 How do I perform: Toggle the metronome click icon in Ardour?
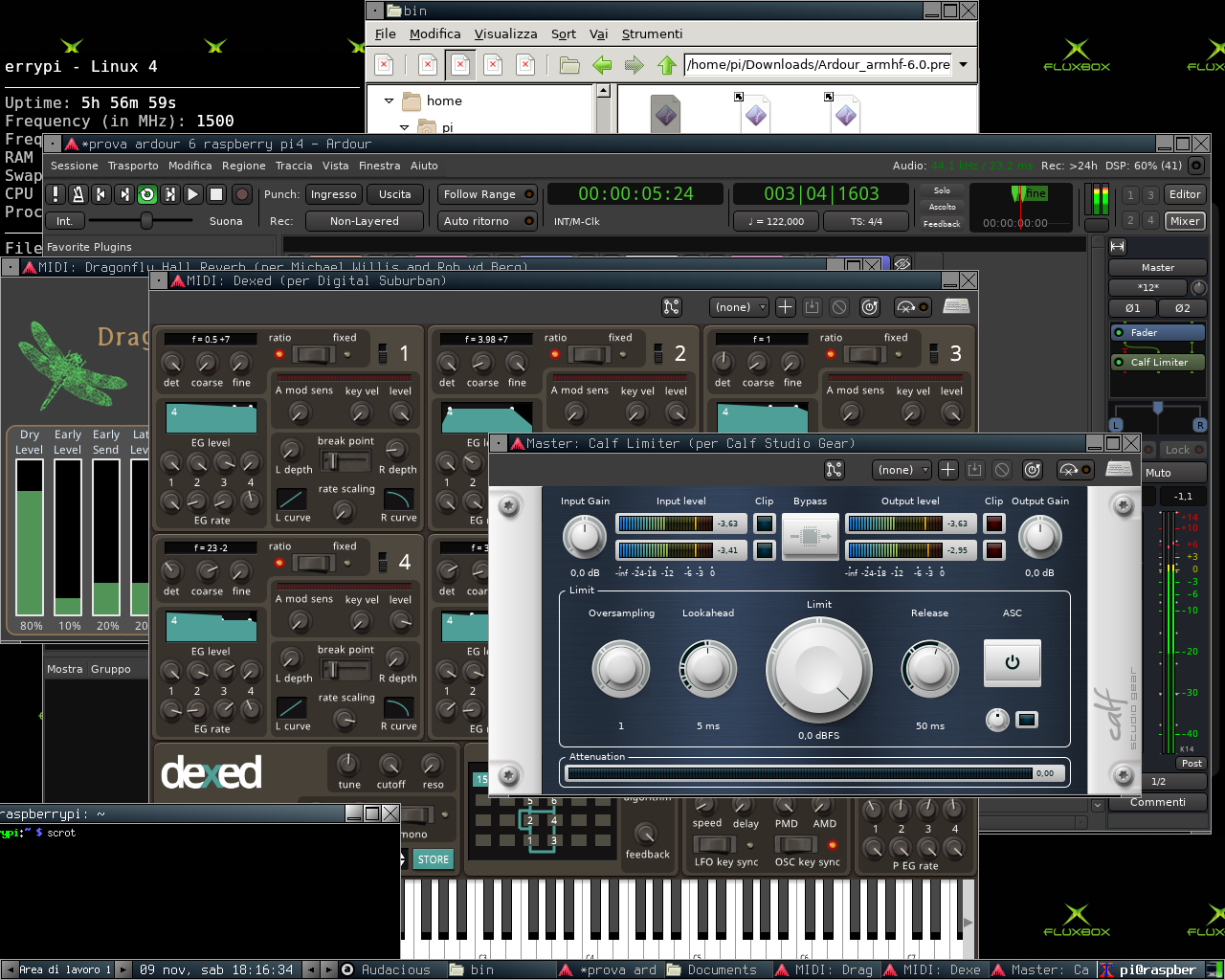[x=78, y=194]
